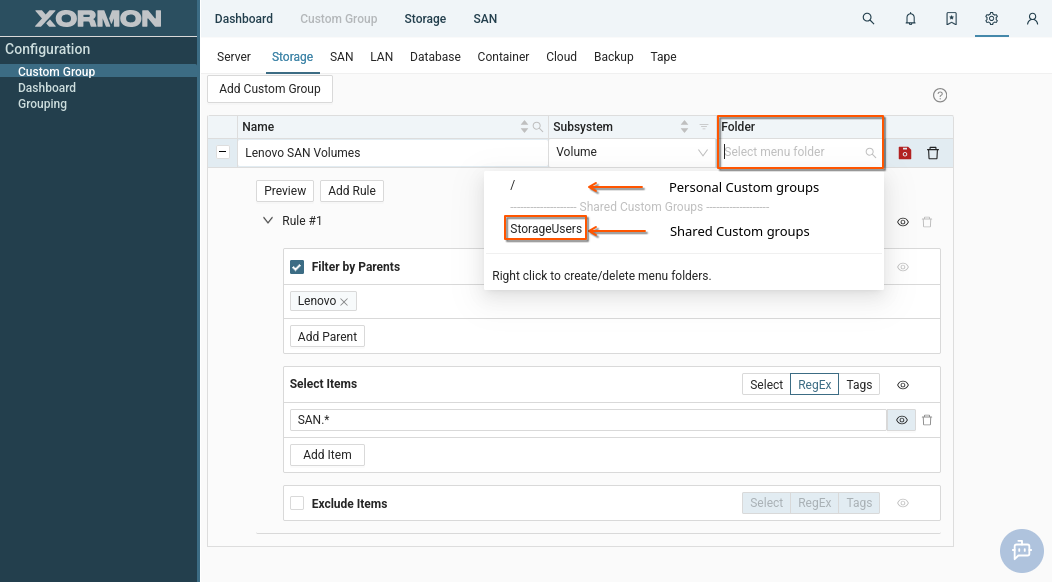The height and width of the screenshot is (582, 1052).
Task: Click the search icon in top bar
Action: click(868, 19)
